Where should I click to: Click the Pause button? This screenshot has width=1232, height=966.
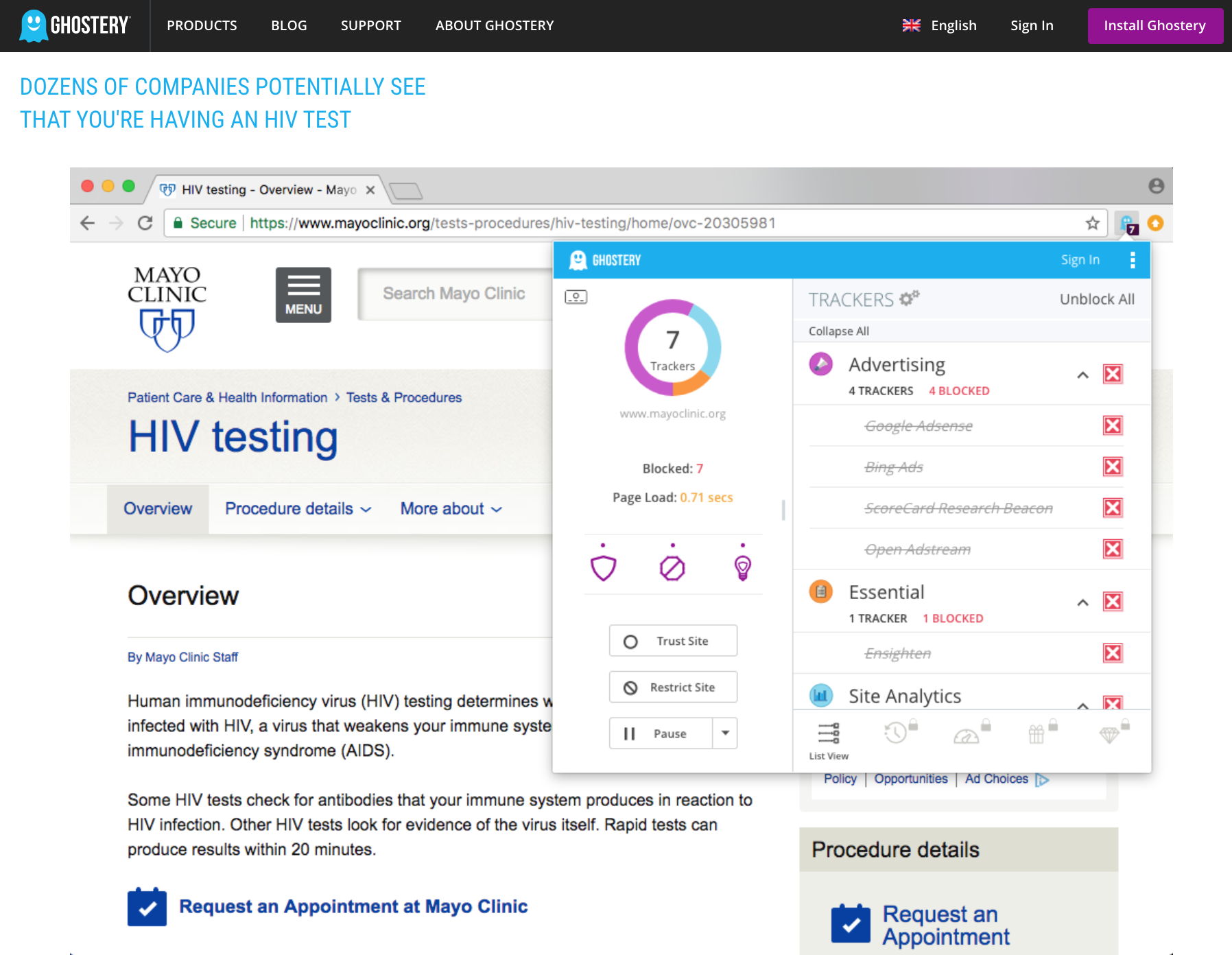pyautogui.click(x=661, y=733)
